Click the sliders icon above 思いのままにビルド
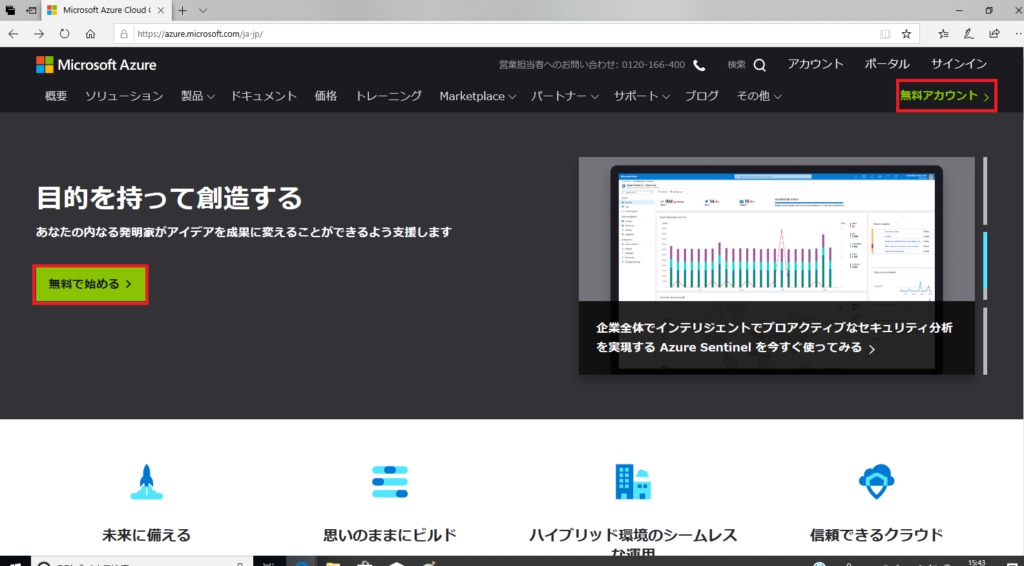This screenshot has height=566, width=1024. [390, 482]
